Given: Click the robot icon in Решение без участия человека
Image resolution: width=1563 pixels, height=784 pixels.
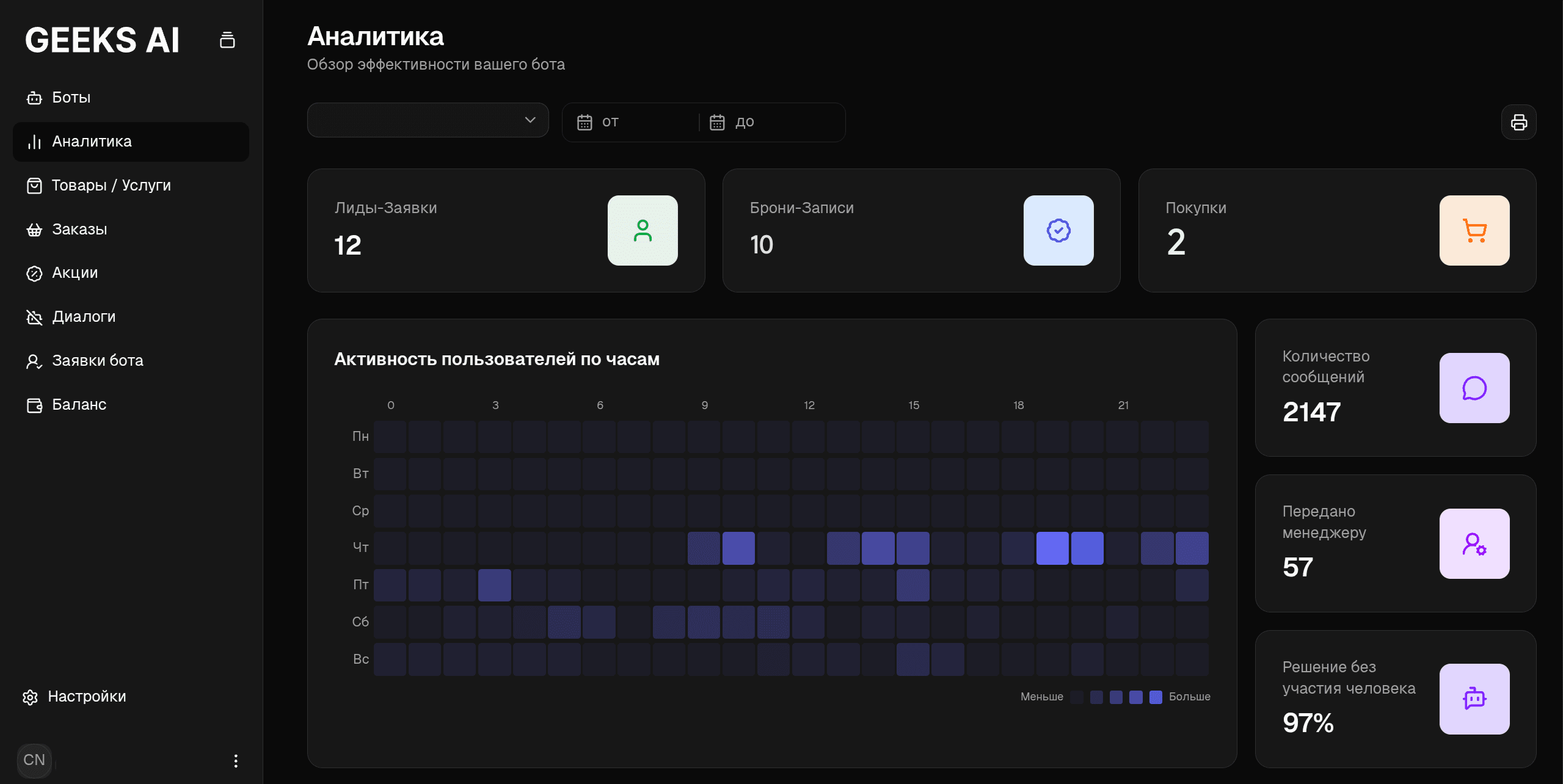Looking at the screenshot, I should click(x=1474, y=699).
